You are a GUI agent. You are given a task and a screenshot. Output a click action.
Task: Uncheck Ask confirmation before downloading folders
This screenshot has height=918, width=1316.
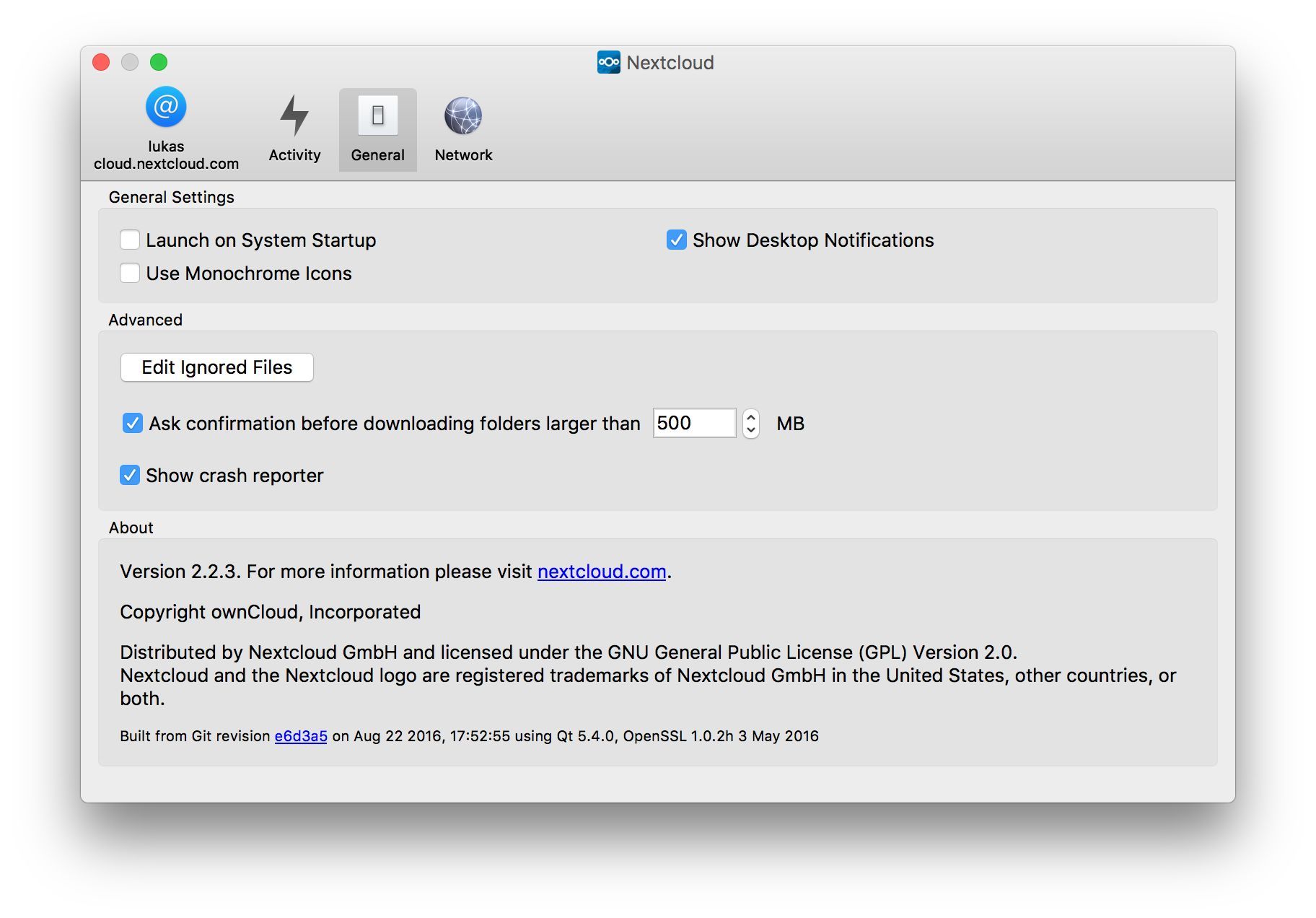pyautogui.click(x=133, y=424)
